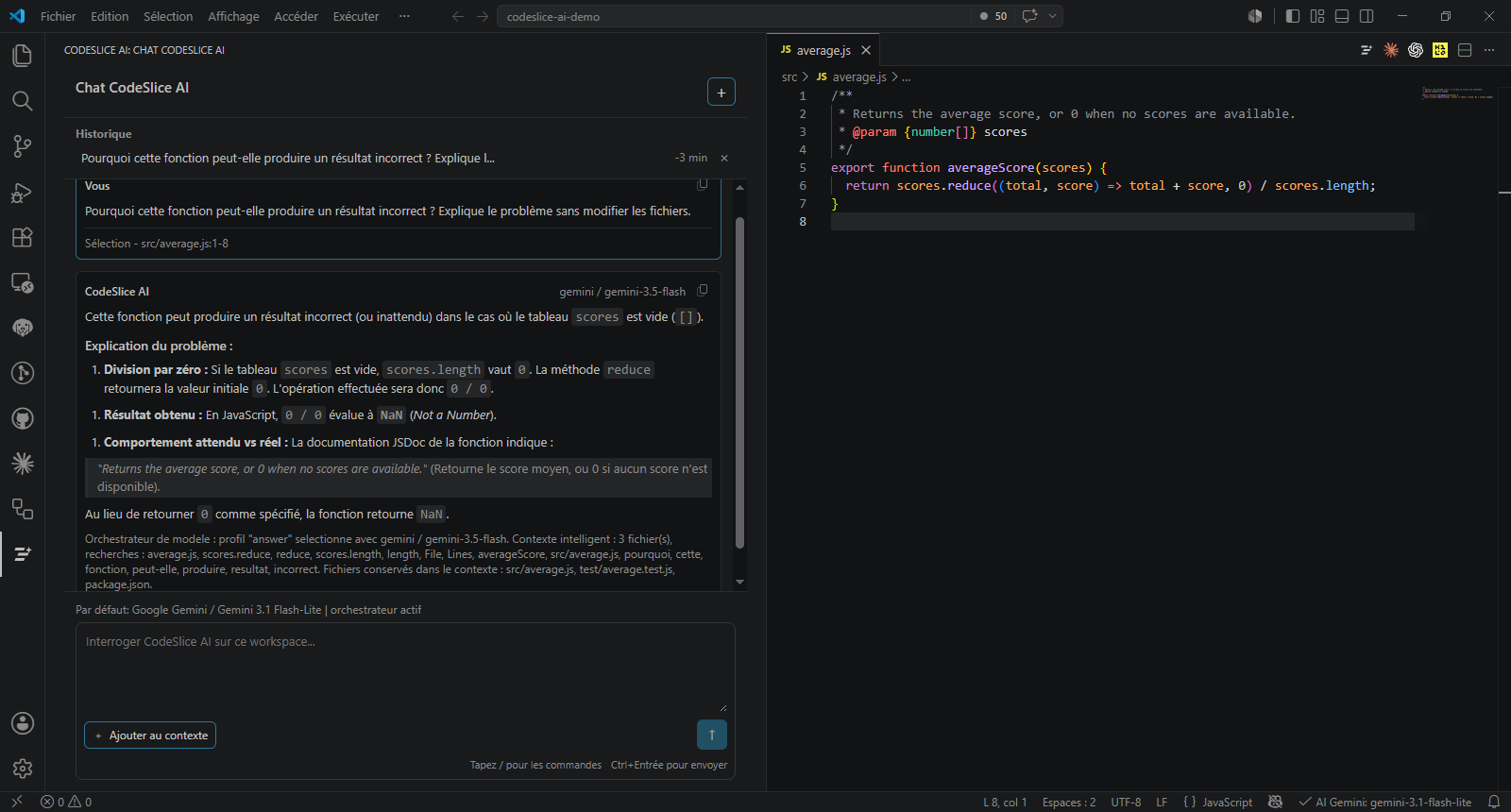
Task: Click the chat scrollbar down arrow
Action: tap(739, 583)
